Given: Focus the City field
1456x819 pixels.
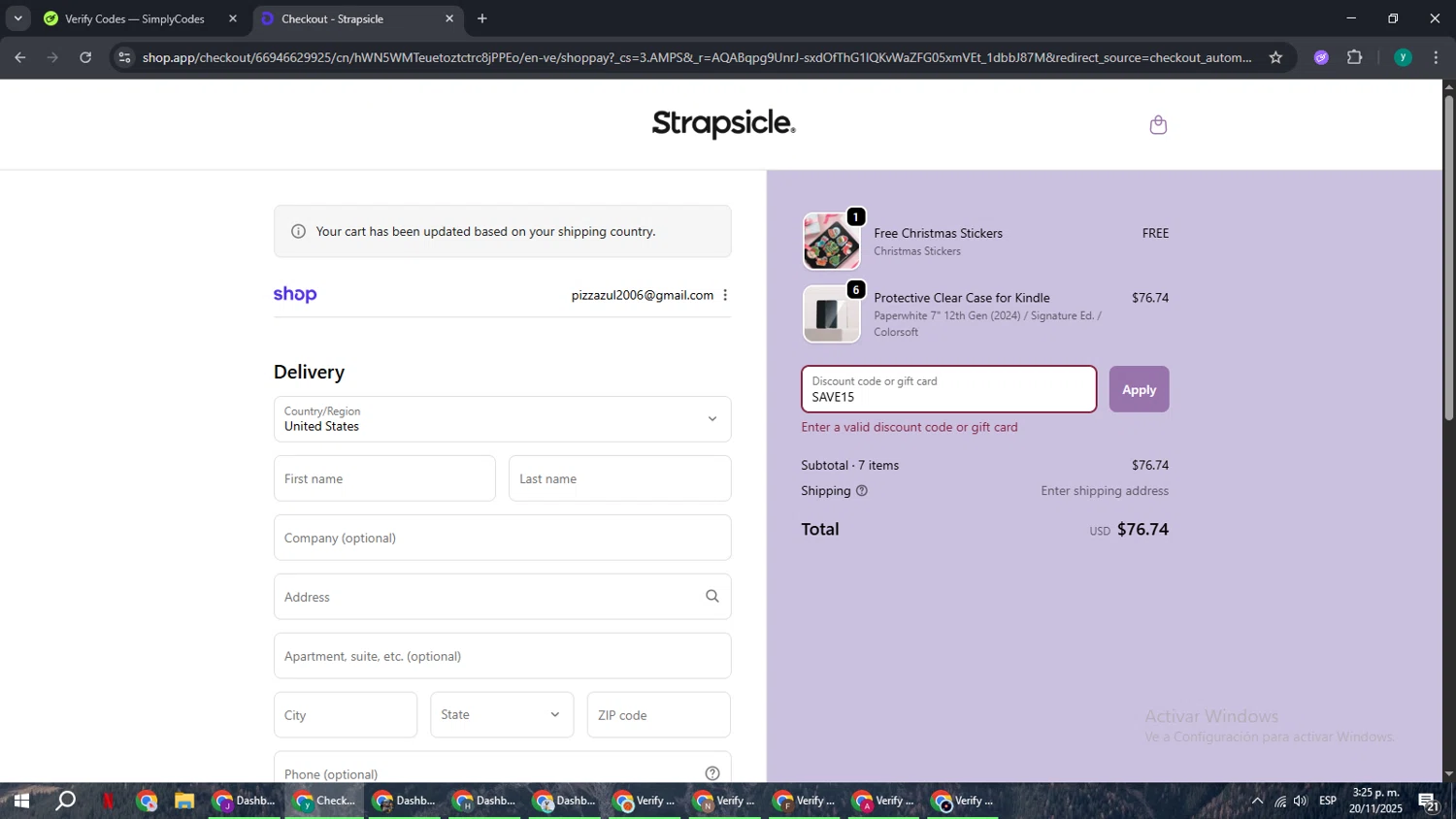Looking at the screenshot, I should [x=346, y=715].
